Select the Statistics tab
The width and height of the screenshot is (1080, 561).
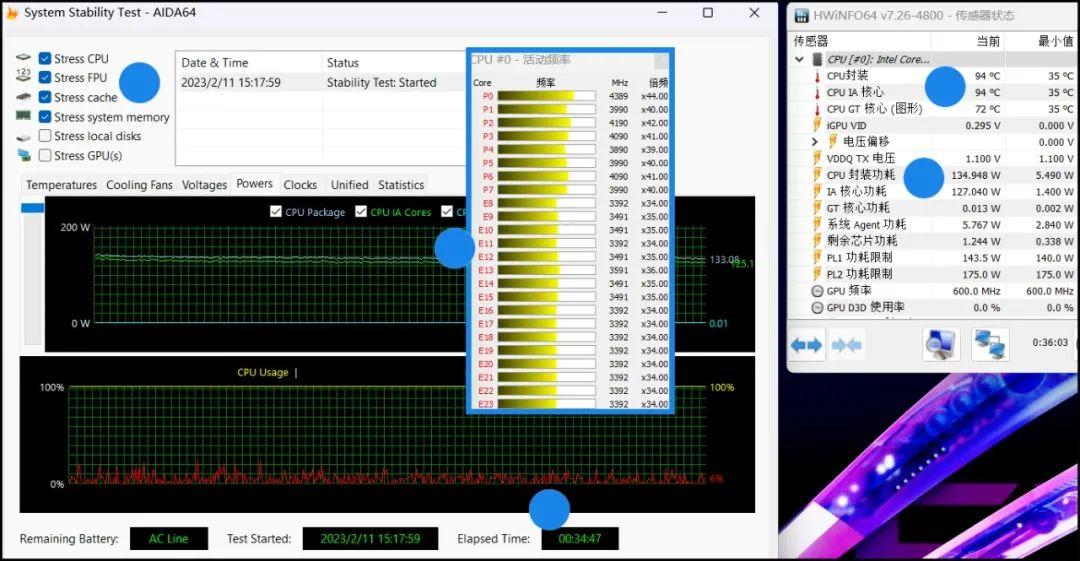pyautogui.click(x=401, y=185)
